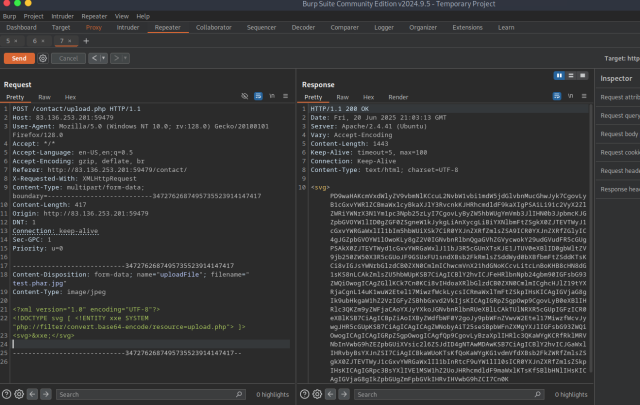Go forward to next request in history
Viewport: 640px width, 405px height.
pos(116,58)
